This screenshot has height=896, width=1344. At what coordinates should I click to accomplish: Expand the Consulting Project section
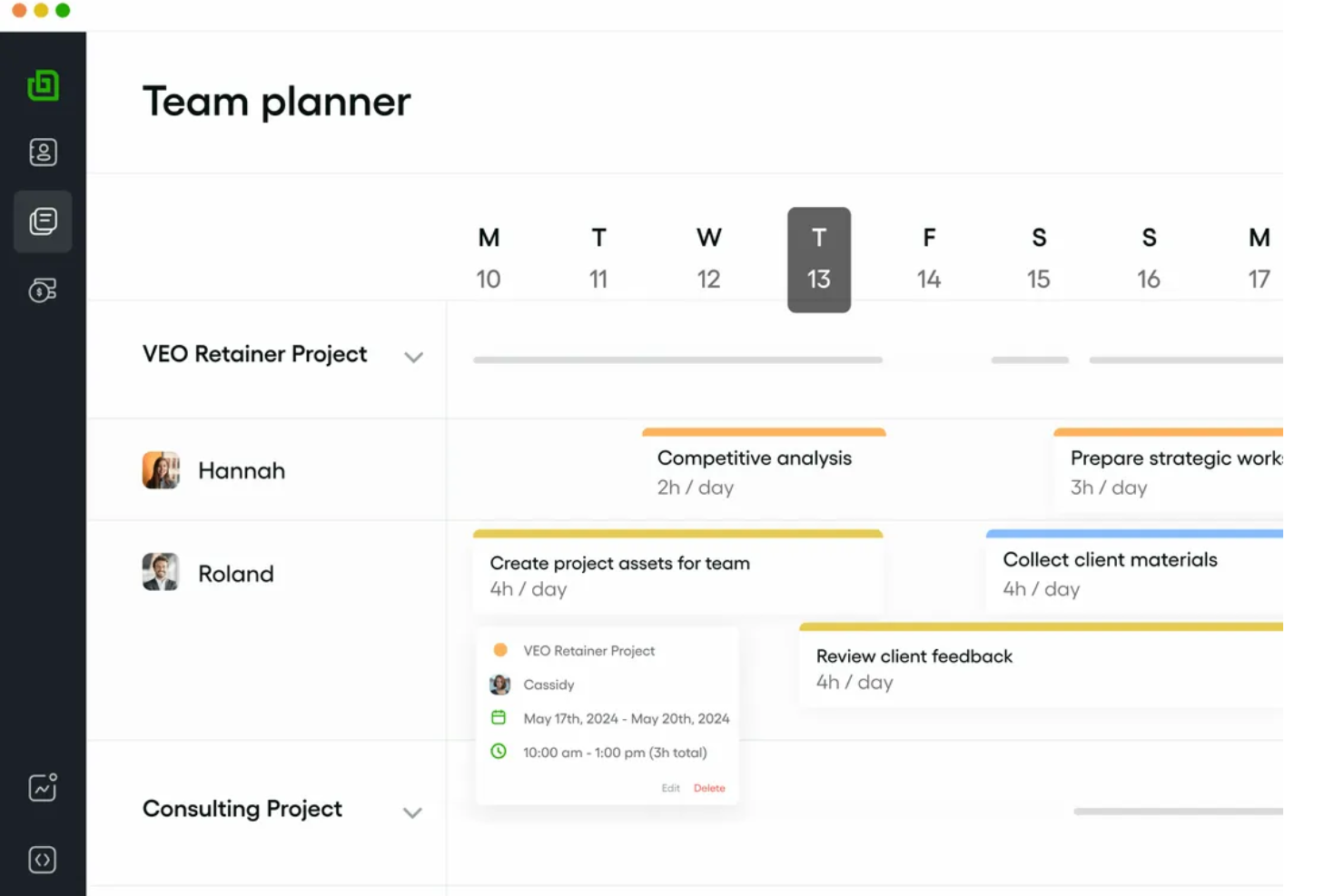click(x=413, y=812)
